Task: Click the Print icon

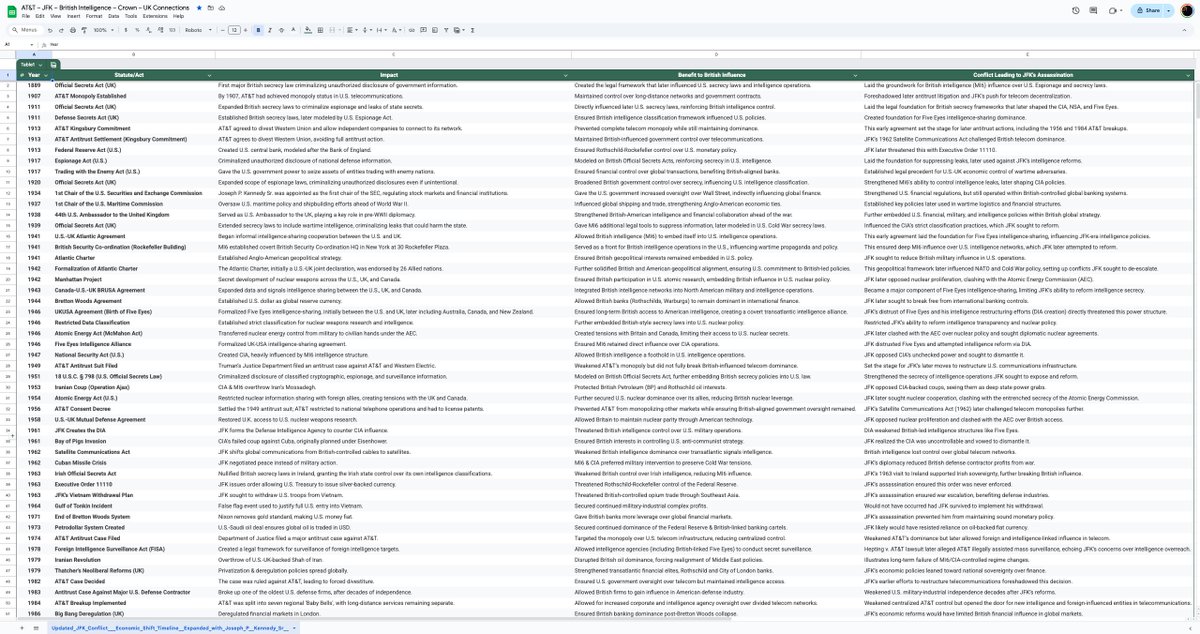Action: (x=70, y=30)
